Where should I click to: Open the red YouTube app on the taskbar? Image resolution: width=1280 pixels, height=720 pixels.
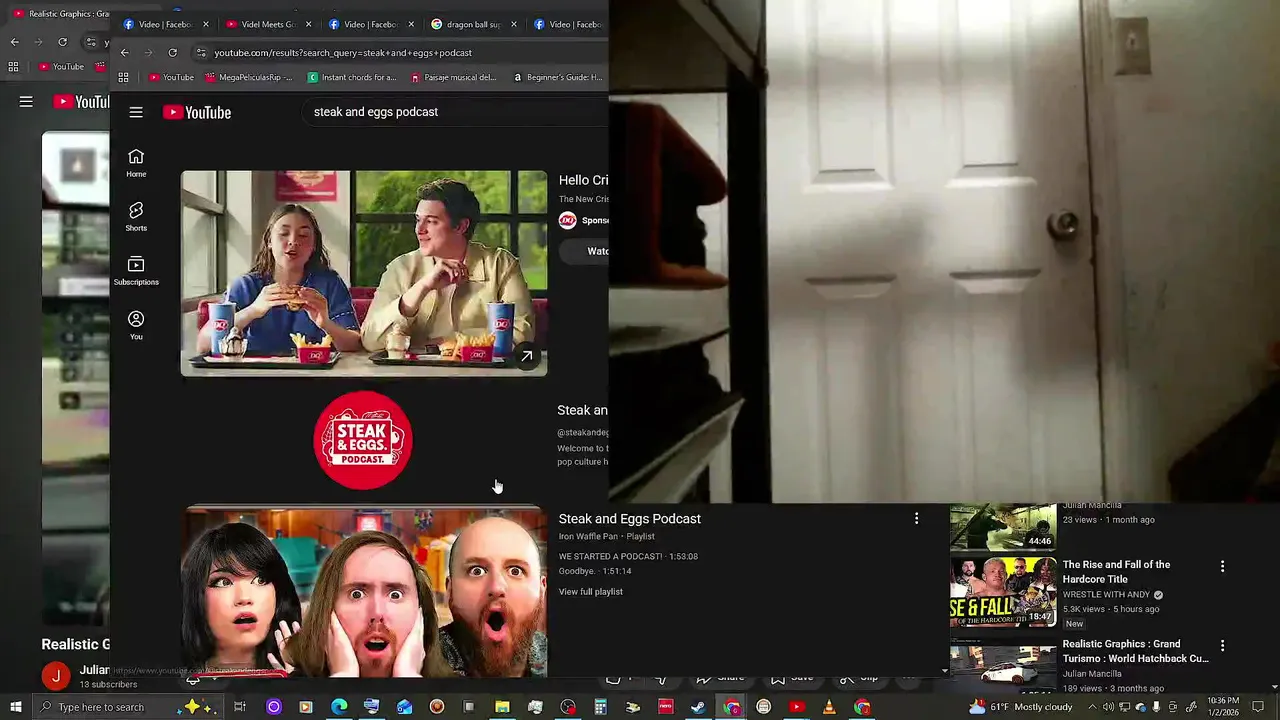[x=796, y=707]
